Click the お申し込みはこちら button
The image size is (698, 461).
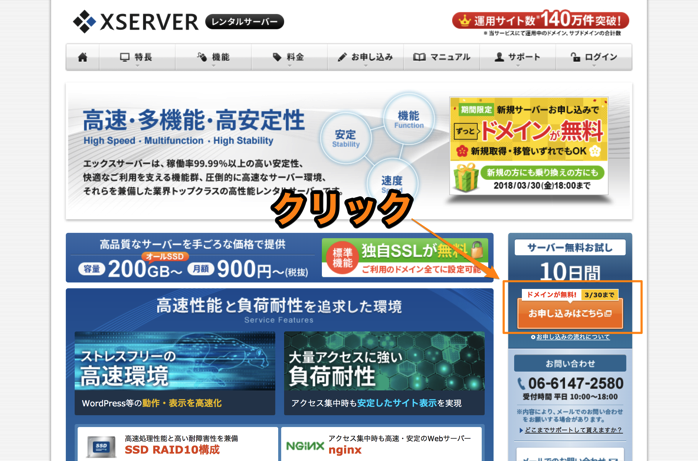570,314
